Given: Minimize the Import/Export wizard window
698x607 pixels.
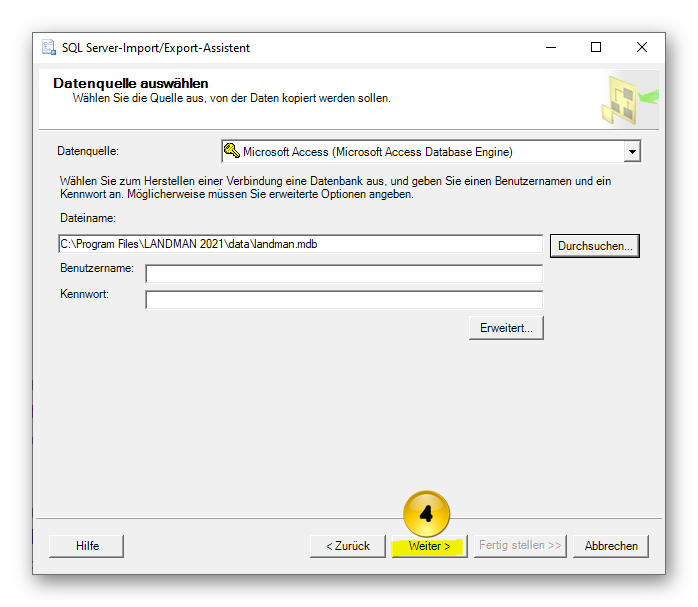Looking at the screenshot, I should coord(551,48).
